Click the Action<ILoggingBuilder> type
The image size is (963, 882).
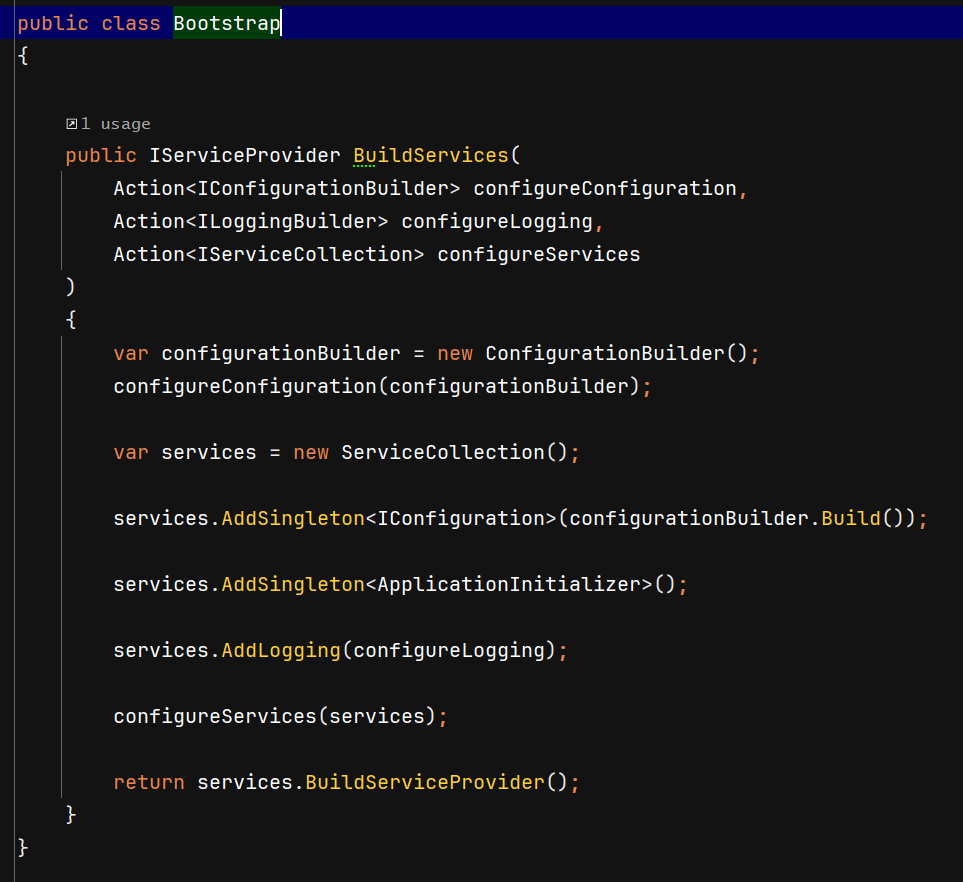pos(251,221)
